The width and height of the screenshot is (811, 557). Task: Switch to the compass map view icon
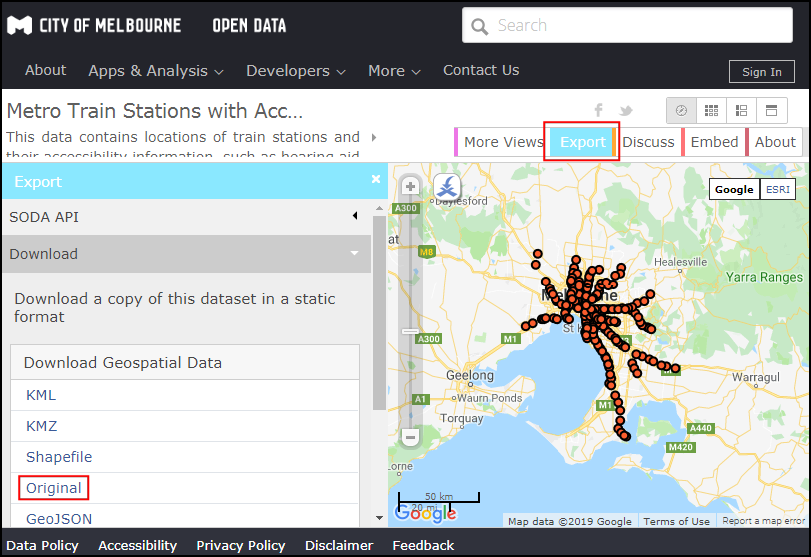(682, 110)
